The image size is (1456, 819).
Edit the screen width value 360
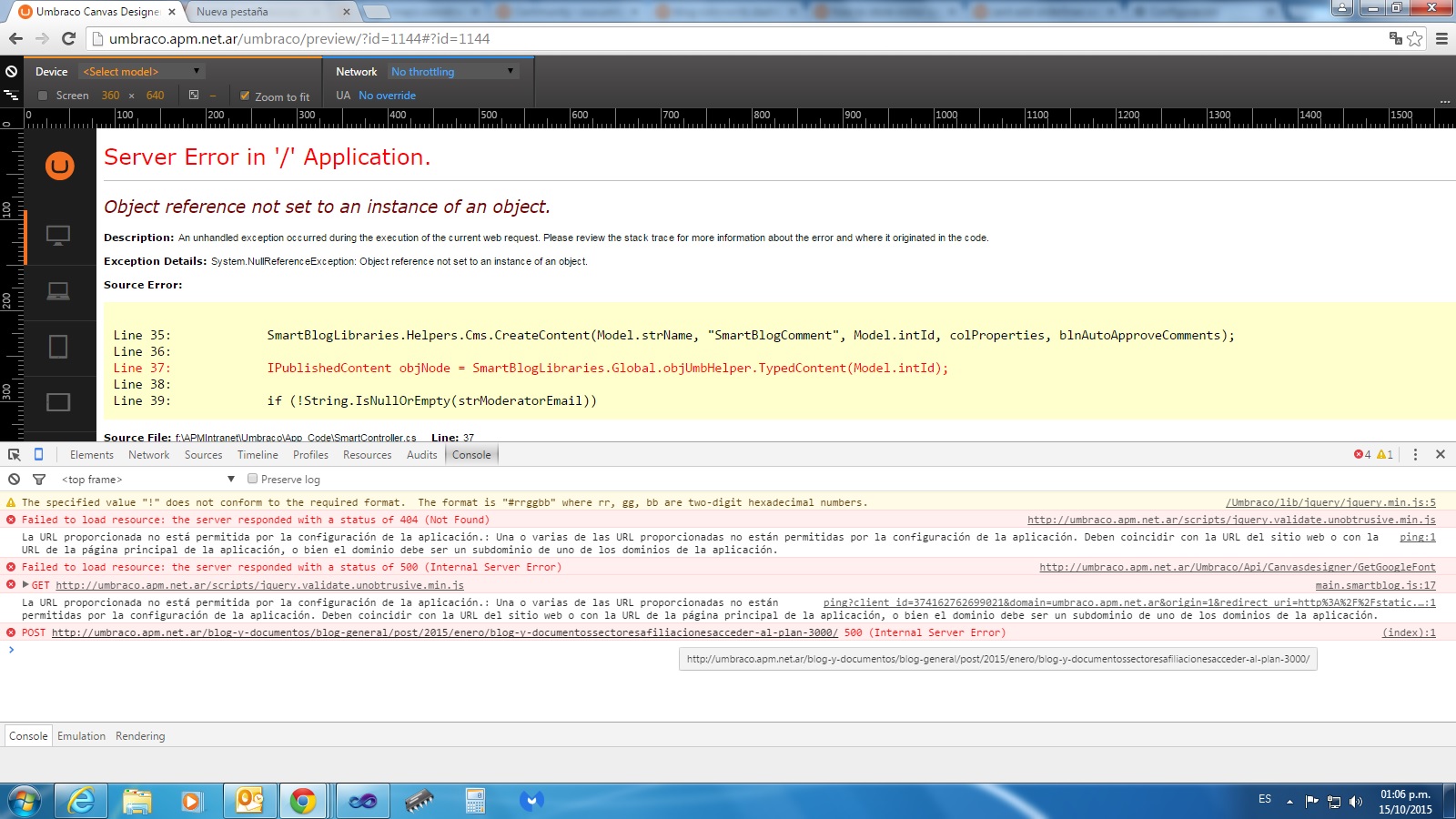[110, 95]
